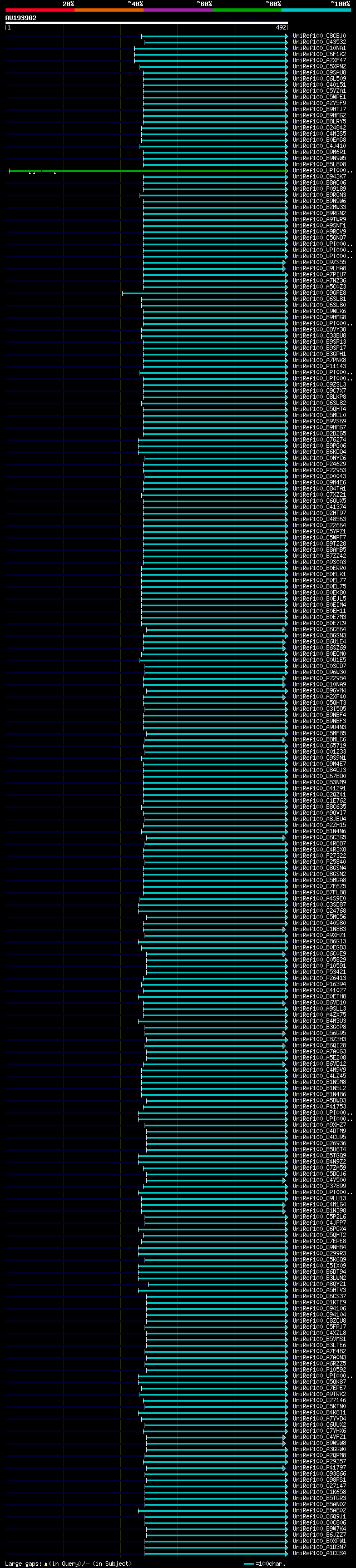The image size is (356, 1568).
Task: Click the UniRef100_Q8GSN3 label
Action: pyautogui.click(x=319, y=635)
